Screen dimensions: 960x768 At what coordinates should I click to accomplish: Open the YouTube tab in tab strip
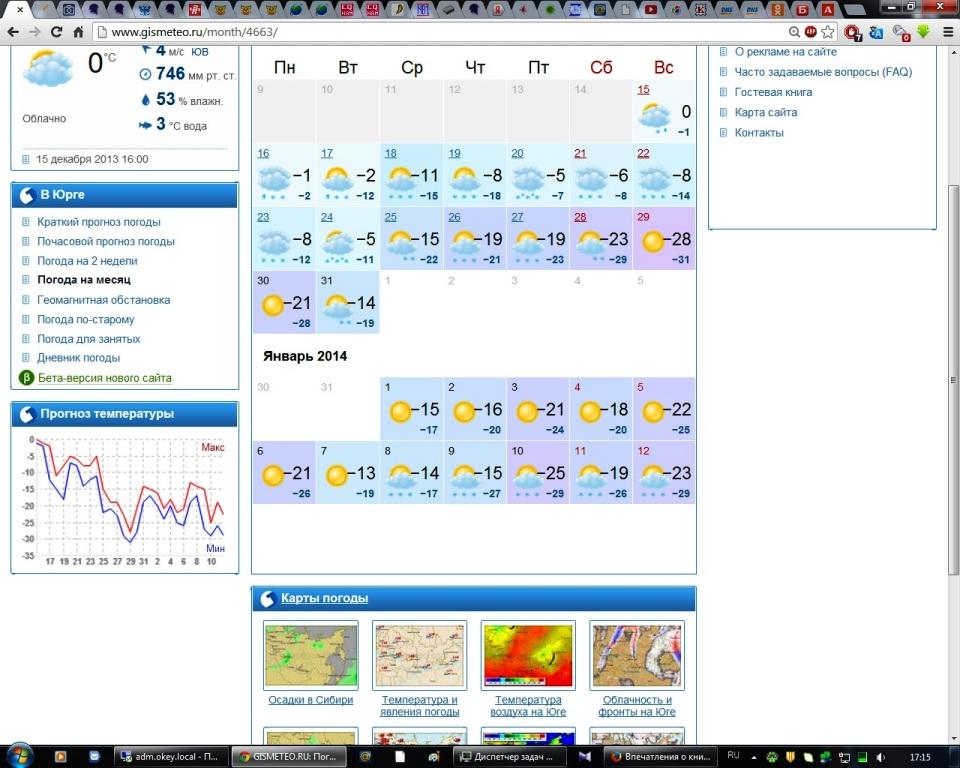651,9
